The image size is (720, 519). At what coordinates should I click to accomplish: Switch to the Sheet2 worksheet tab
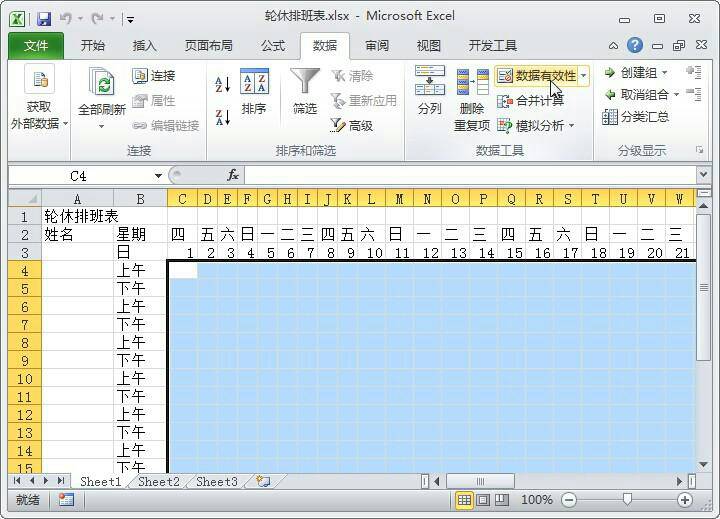tap(159, 481)
